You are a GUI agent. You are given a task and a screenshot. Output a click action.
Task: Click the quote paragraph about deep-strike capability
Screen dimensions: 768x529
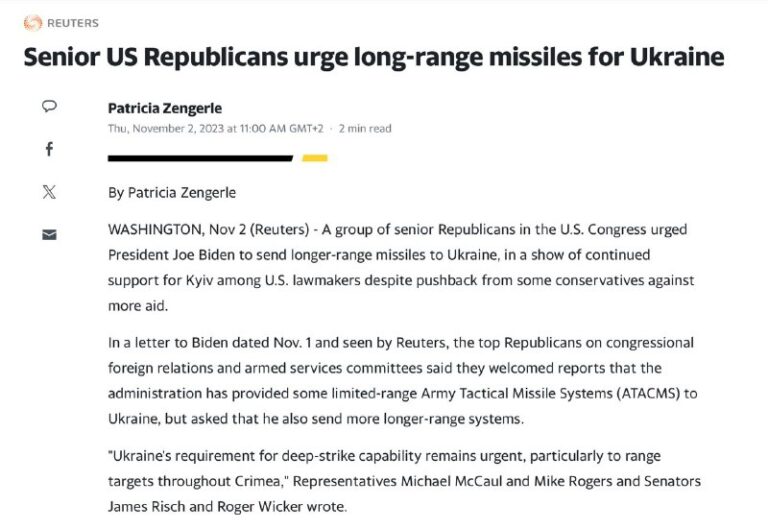404,481
